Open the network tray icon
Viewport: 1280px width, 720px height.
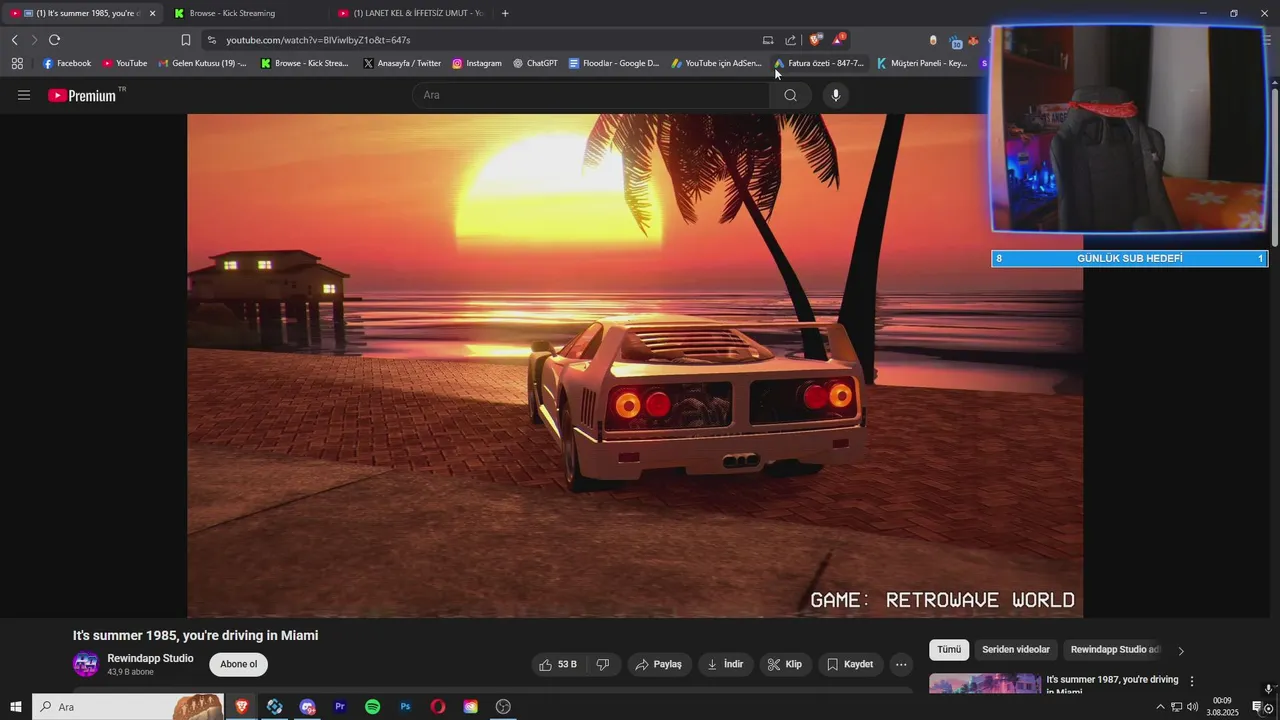(1176, 707)
